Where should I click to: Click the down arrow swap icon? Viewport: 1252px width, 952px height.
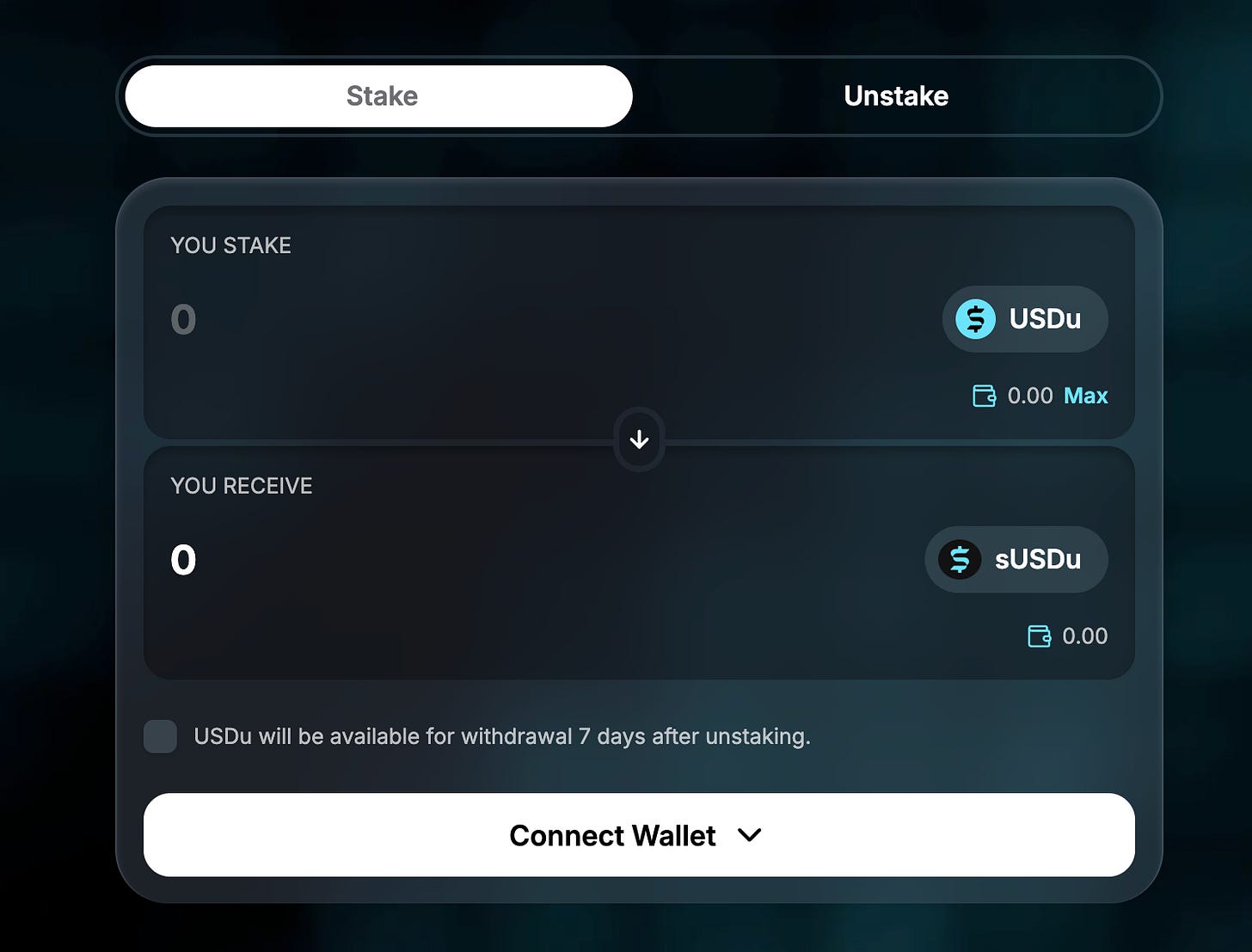point(639,439)
